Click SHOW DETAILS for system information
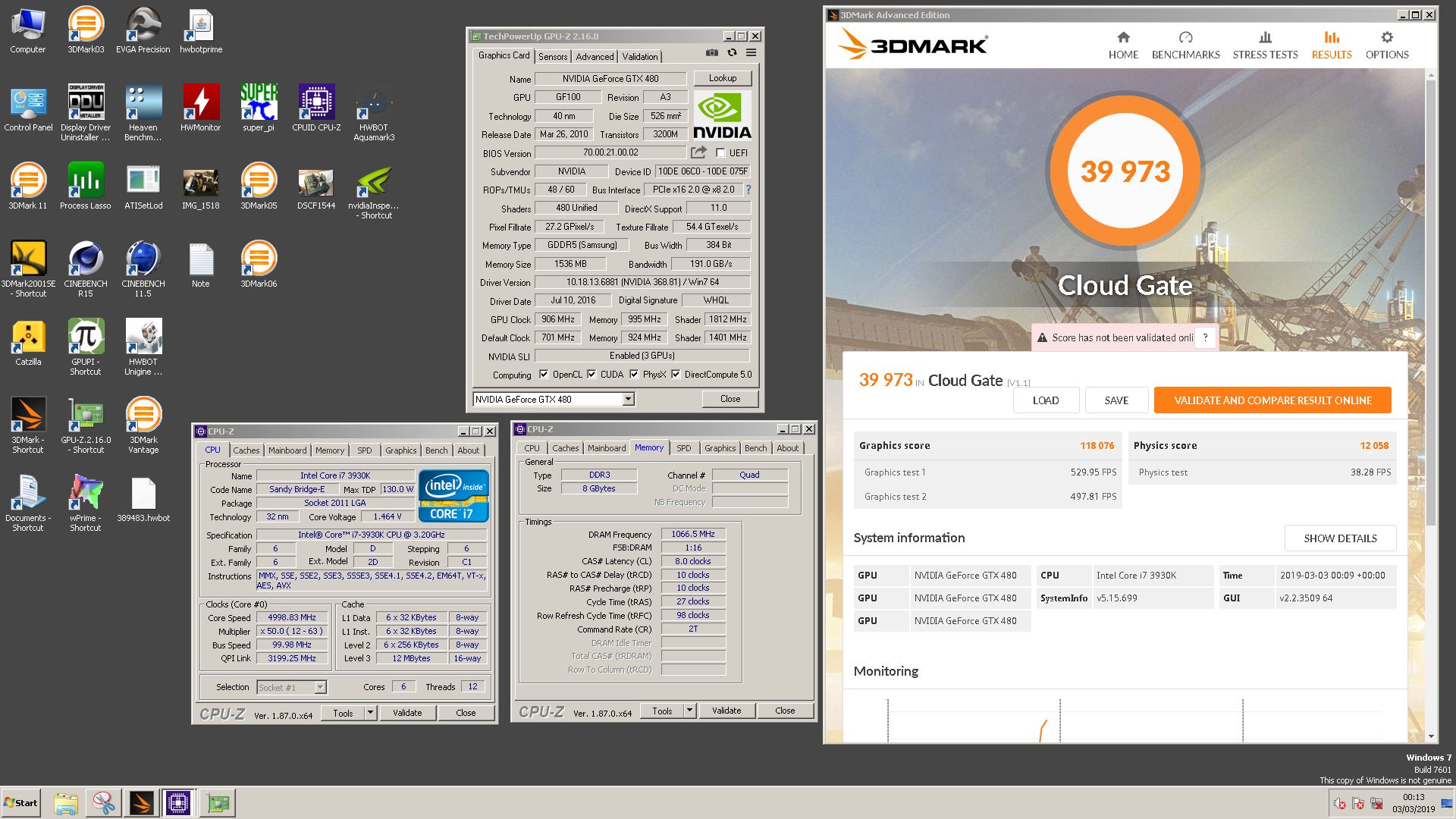The width and height of the screenshot is (1456, 819). point(1340,538)
